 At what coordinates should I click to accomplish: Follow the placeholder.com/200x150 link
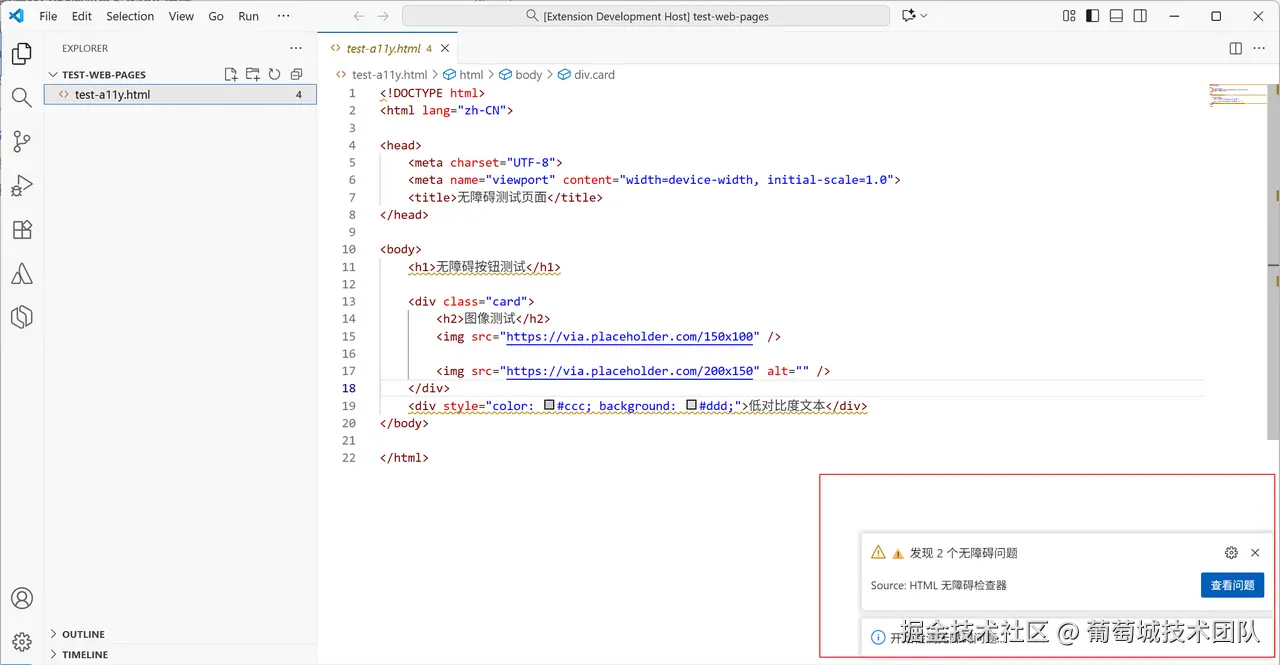[x=632, y=371]
